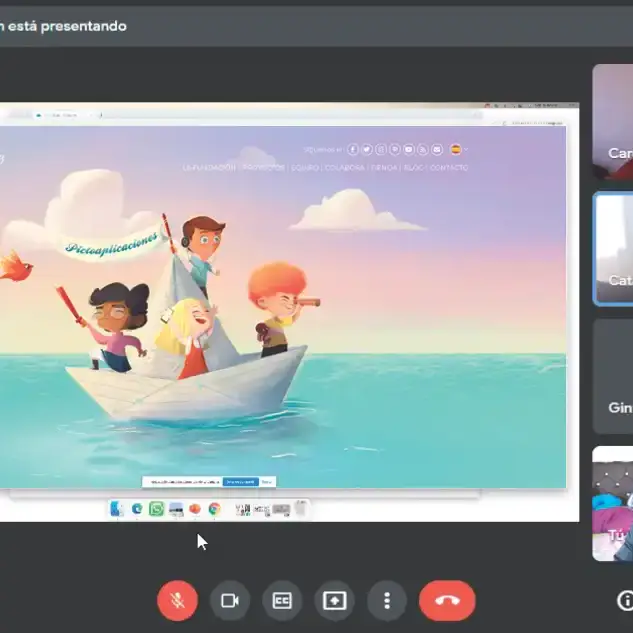Click the Finder icon in the shared dock

coord(117,509)
